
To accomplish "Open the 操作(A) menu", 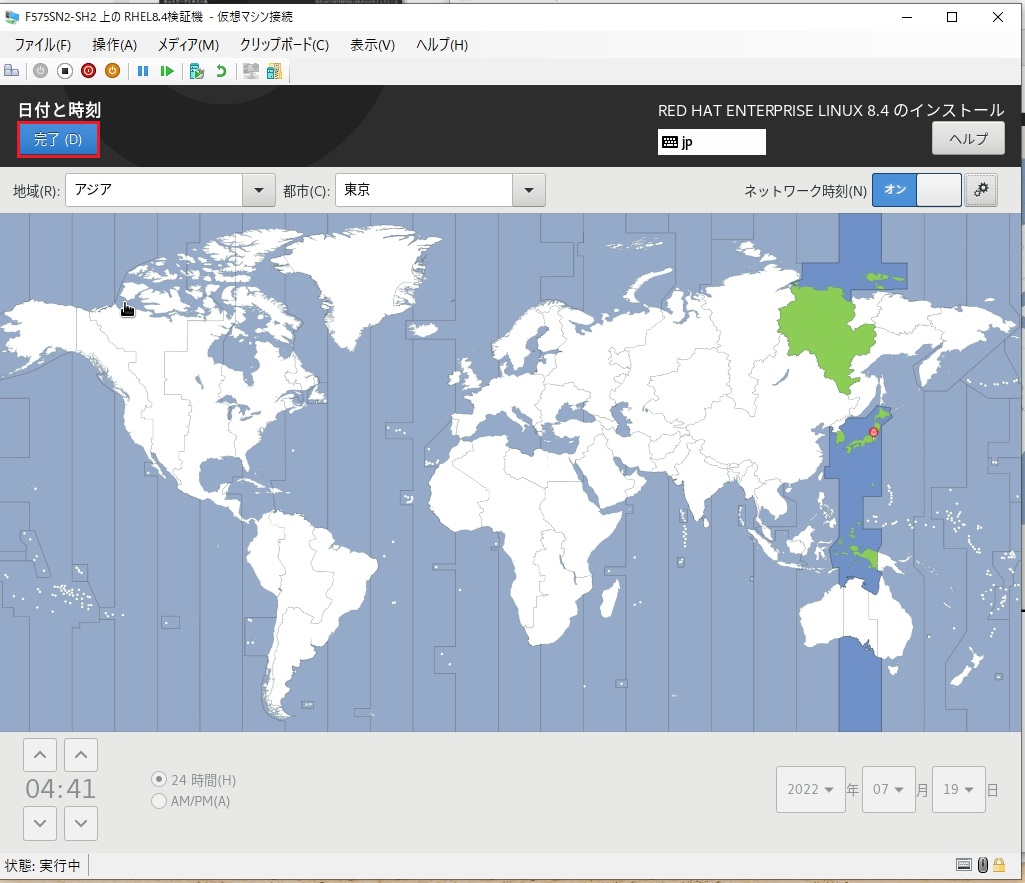I will tap(114, 44).
